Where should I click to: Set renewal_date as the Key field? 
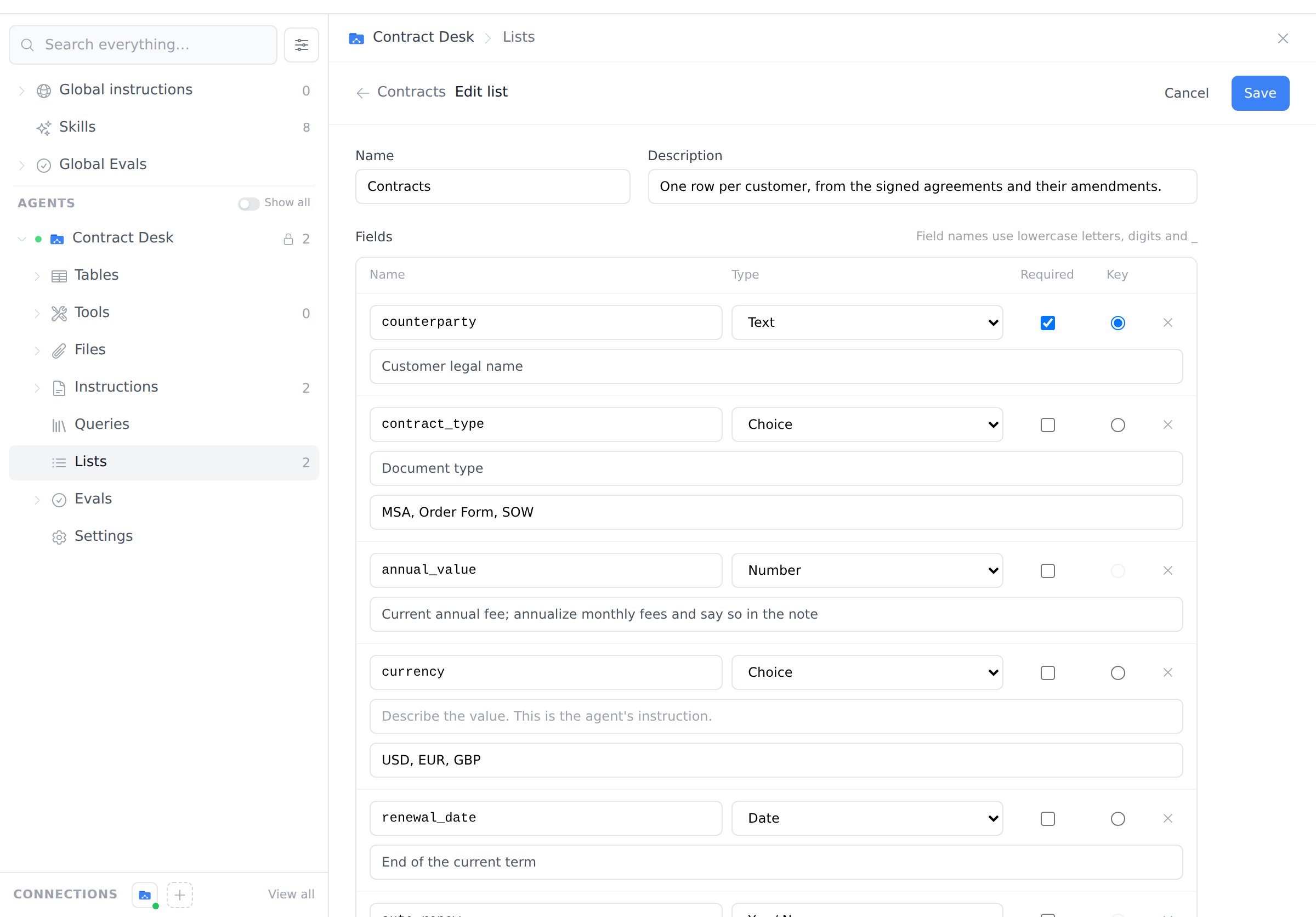pos(1118,818)
